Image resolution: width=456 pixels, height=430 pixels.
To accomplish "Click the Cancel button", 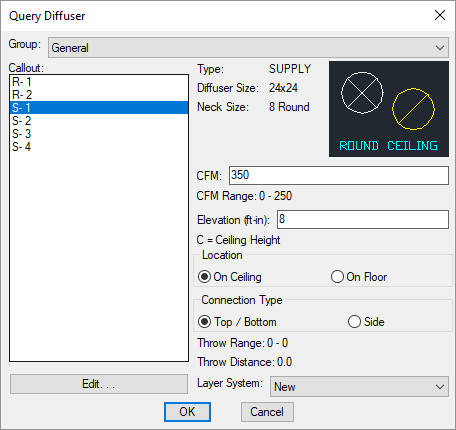I will click(267, 412).
